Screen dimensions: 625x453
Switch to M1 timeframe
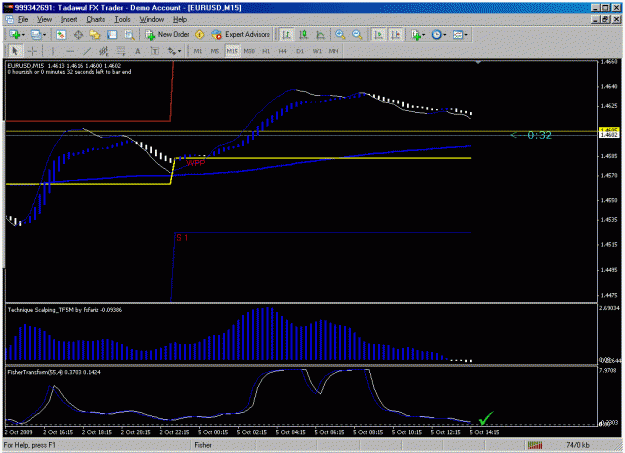(198, 51)
